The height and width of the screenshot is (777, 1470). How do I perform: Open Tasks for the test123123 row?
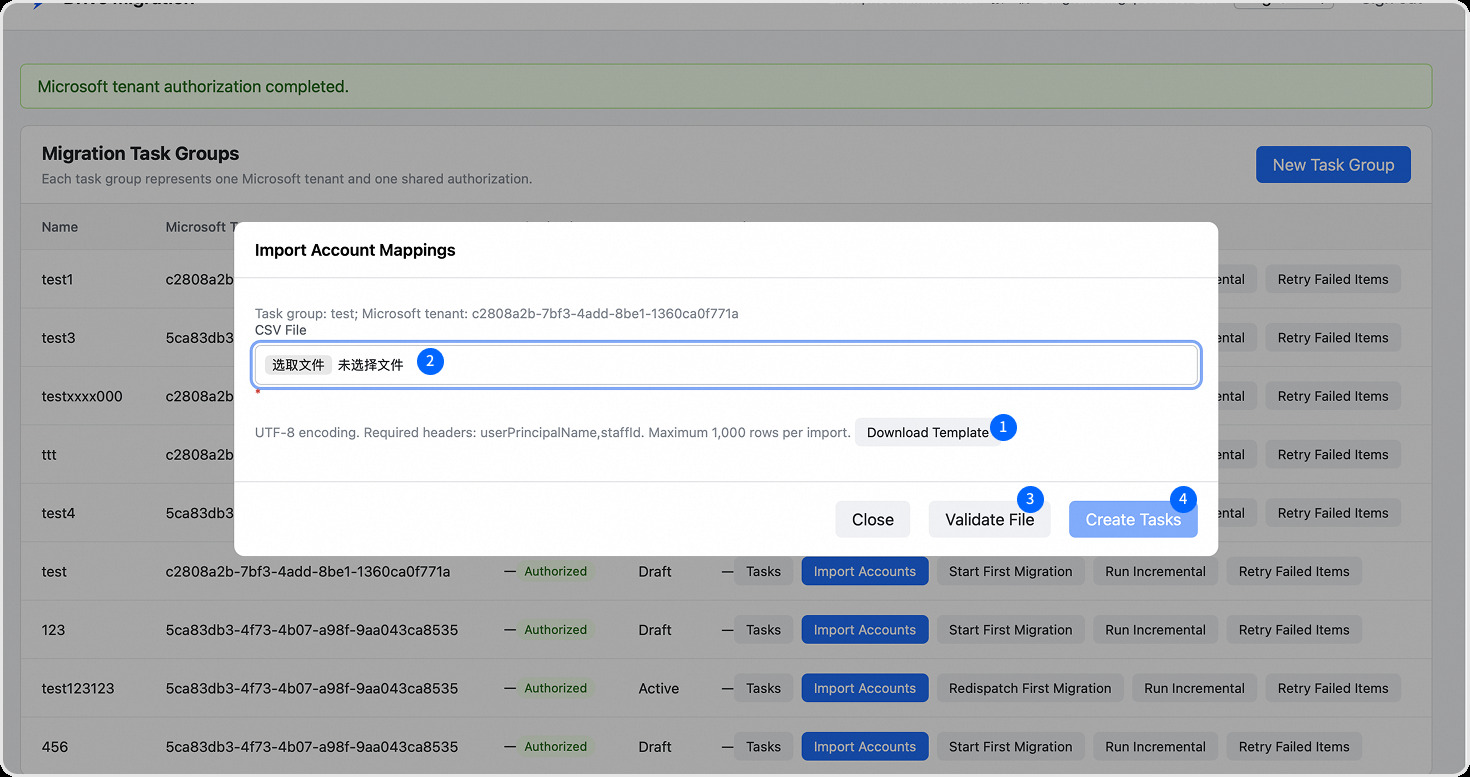[763, 688]
